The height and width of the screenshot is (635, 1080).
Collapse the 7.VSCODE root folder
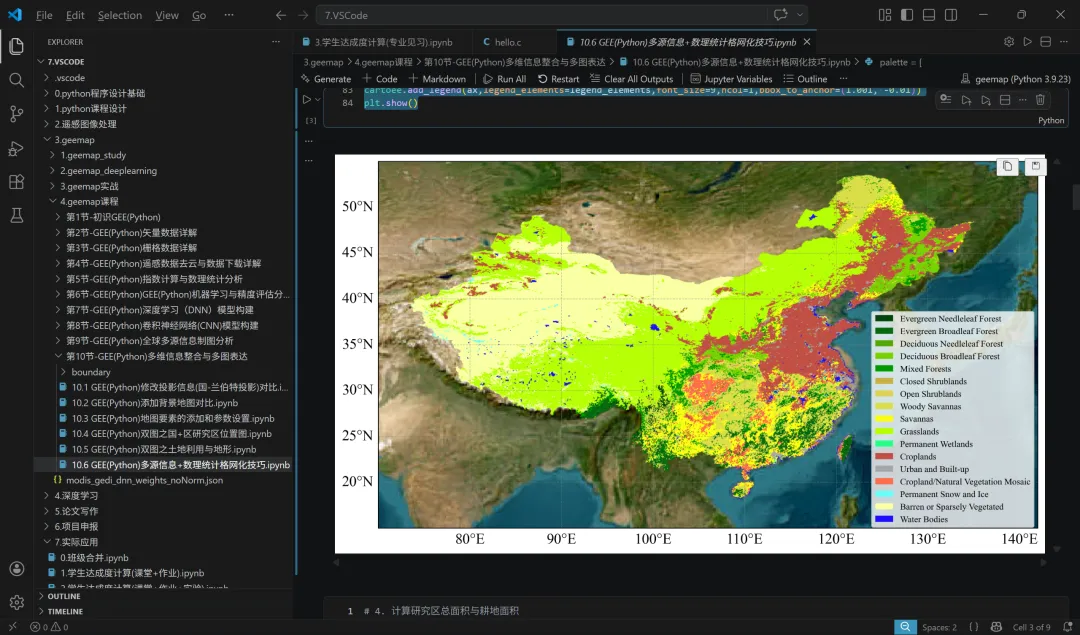[x=41, y=61]
